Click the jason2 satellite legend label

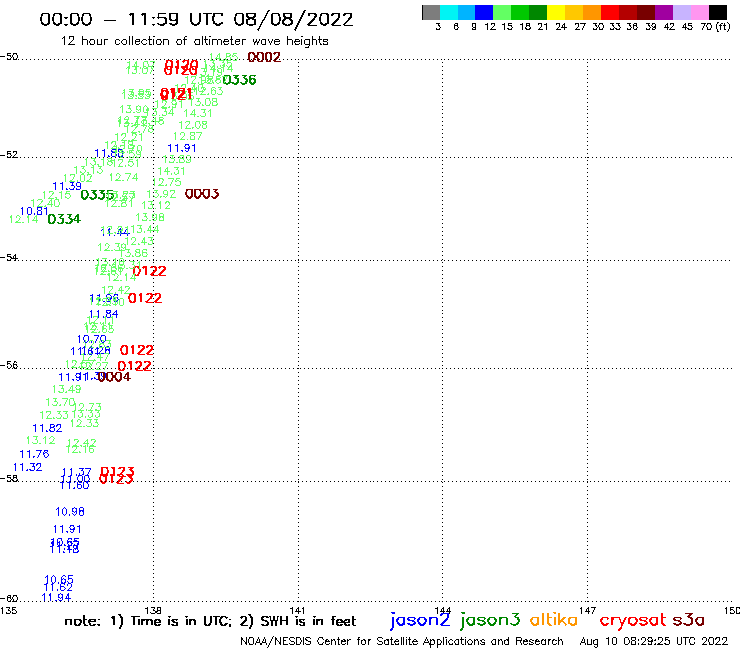coord(420,620)
